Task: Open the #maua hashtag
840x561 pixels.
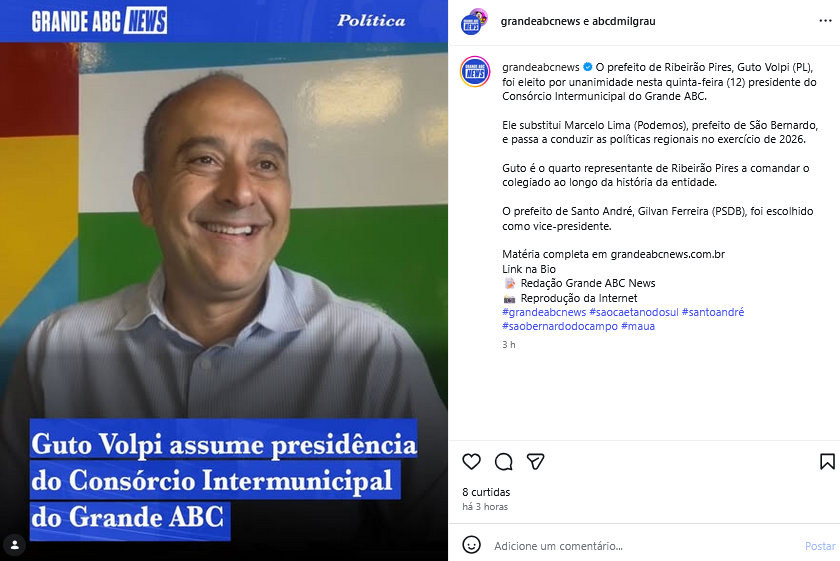Action: pyautogui.click(x=638, y=326)
